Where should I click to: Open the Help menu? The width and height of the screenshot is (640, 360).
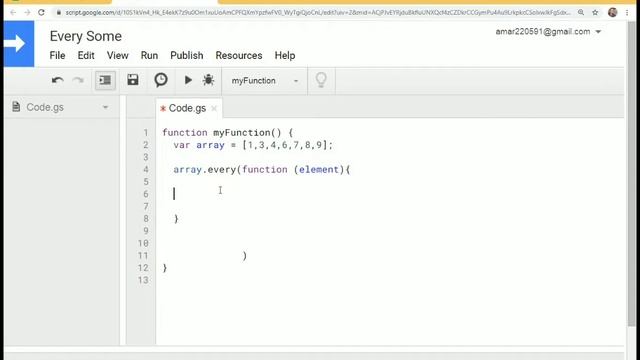coord(285,56)
